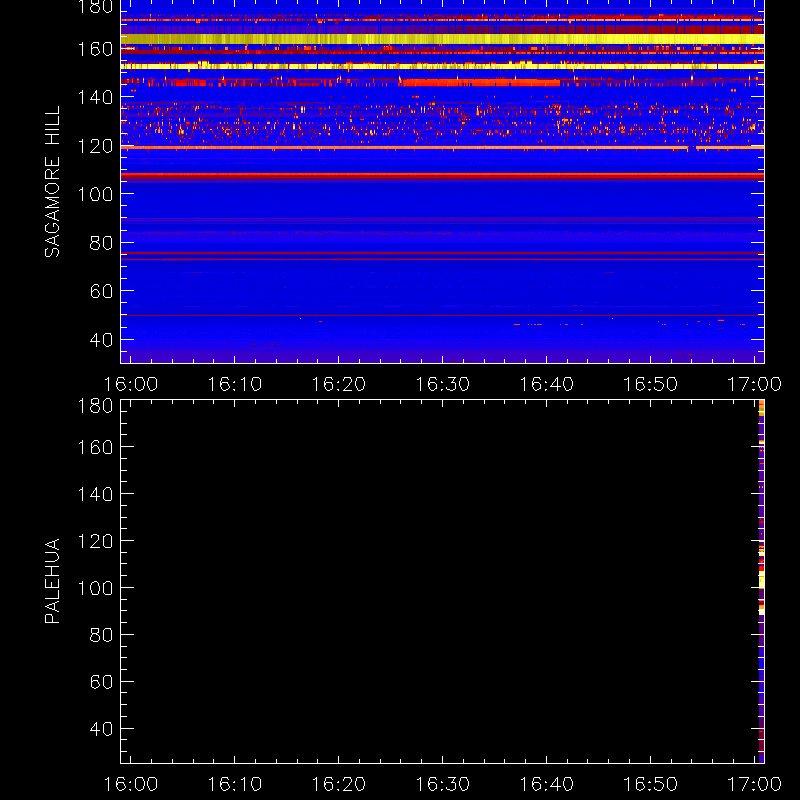Select the 40 tick label on Sagamore Hill axis
This screenshot has width=800, height=800.
(101, 339)
